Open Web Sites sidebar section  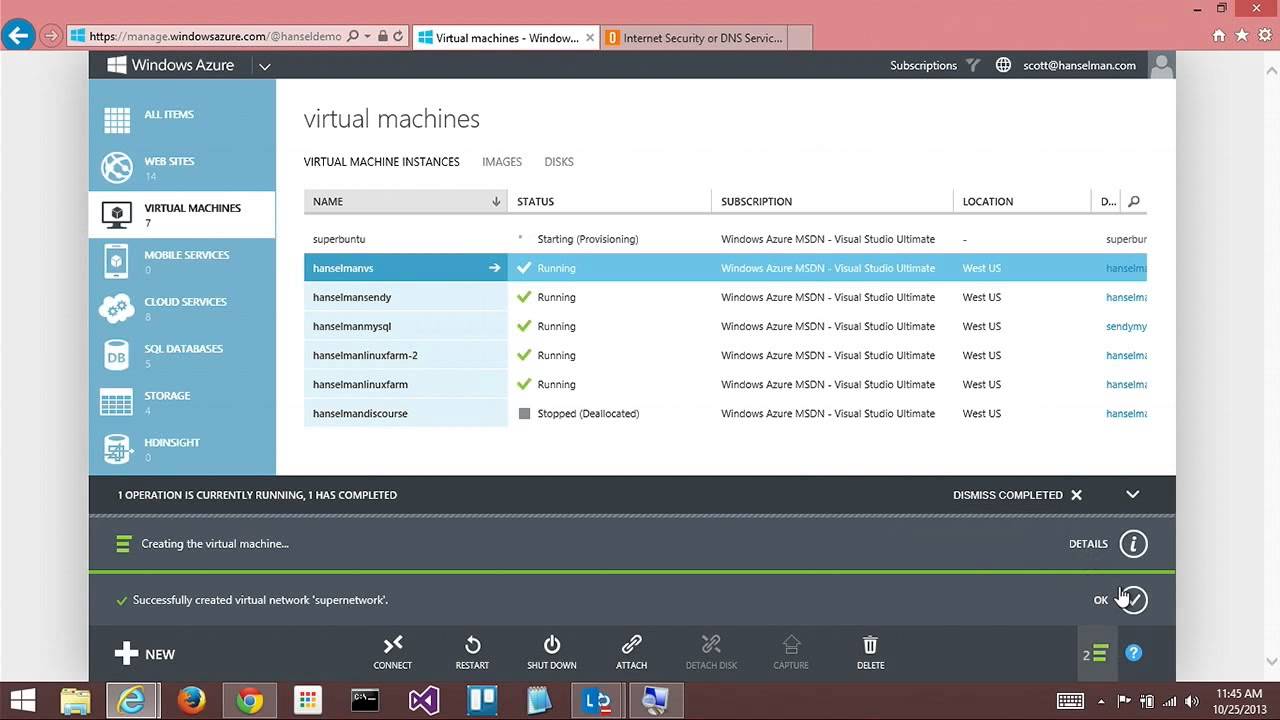182,168
